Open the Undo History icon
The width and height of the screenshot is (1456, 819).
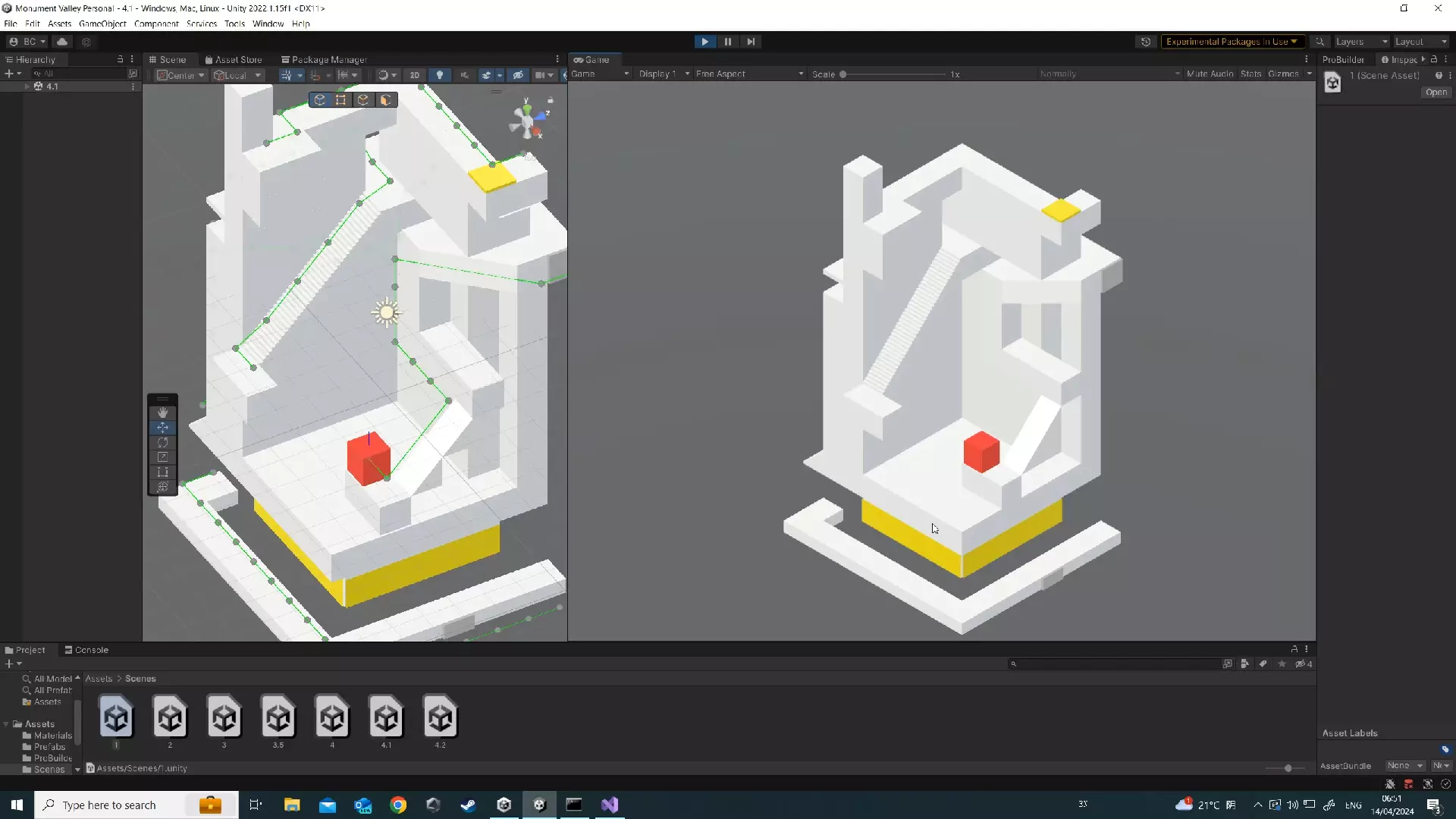pyautogui.click(x=1146, y=42)
